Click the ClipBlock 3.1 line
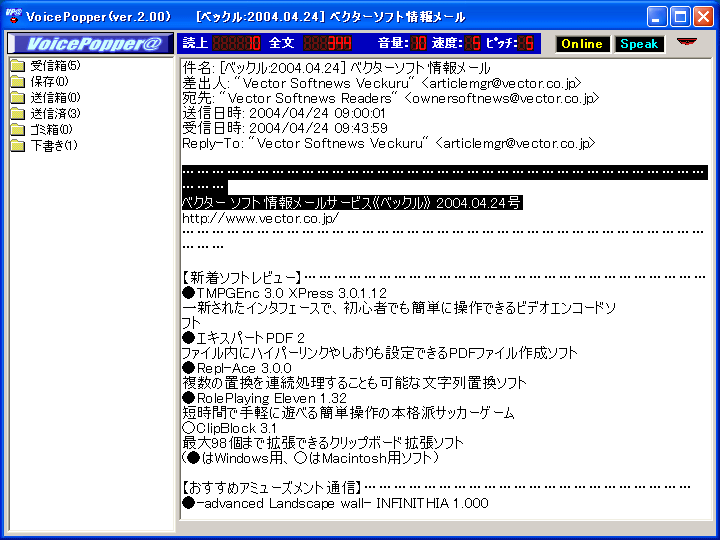Image resolution: width=720 pixels, height=540 pixels. click(x=229, y=428)
